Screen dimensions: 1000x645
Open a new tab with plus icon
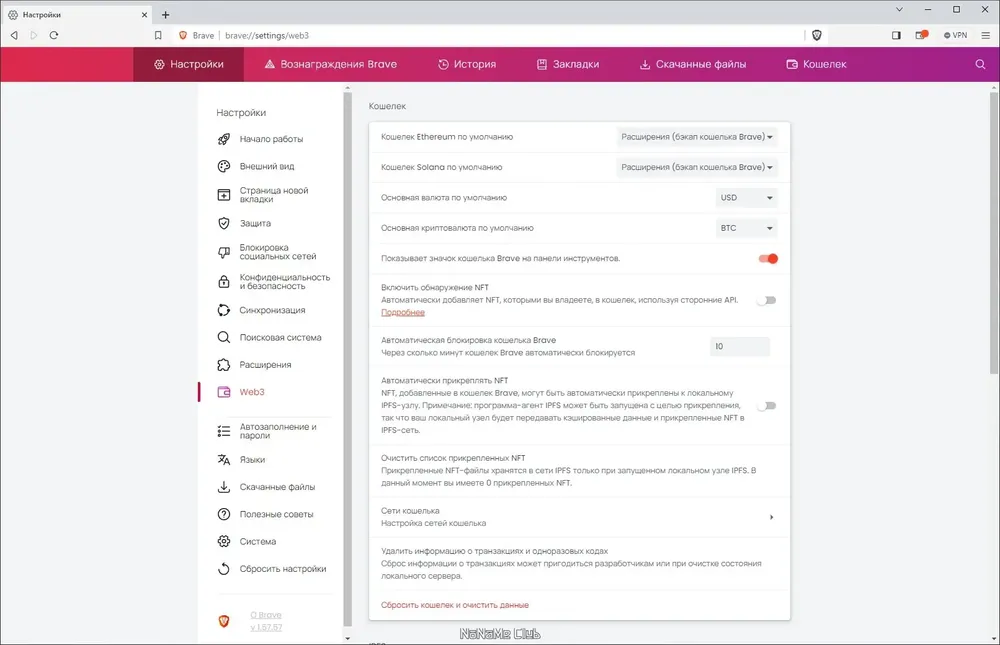point(166,14)
